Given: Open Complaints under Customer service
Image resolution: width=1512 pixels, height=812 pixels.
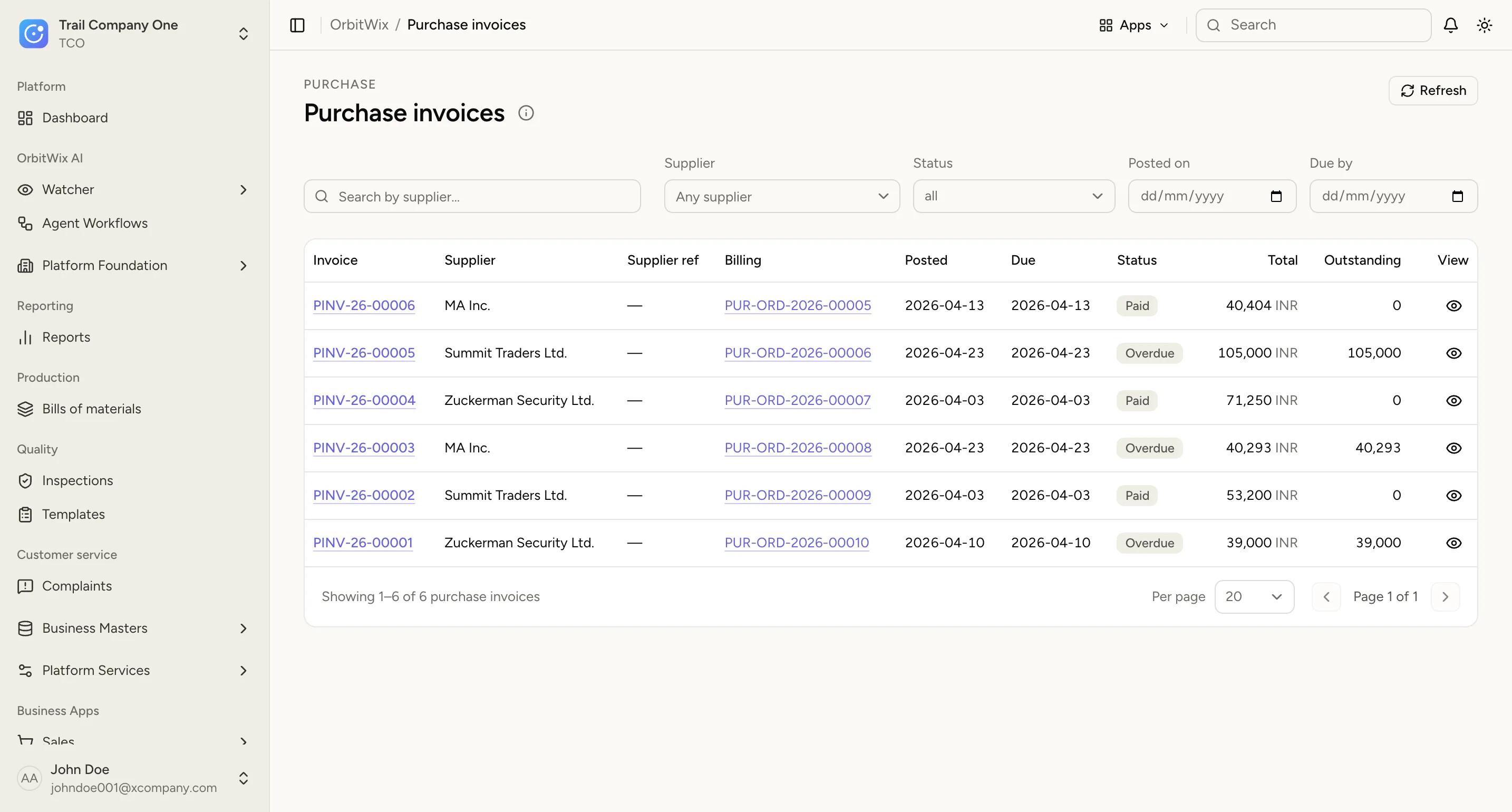Looking at the screenshot, I should point(134,586).
